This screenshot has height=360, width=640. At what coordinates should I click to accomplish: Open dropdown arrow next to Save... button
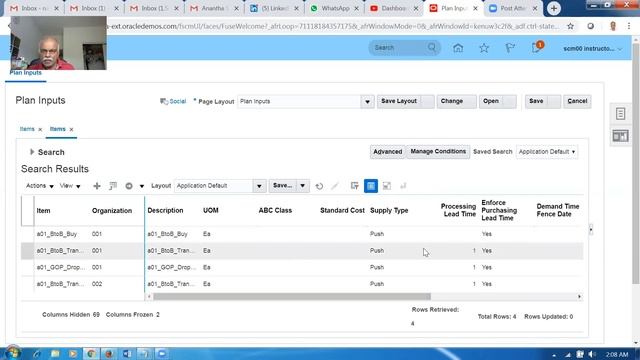pyautogui.click(x=302, y=186)
